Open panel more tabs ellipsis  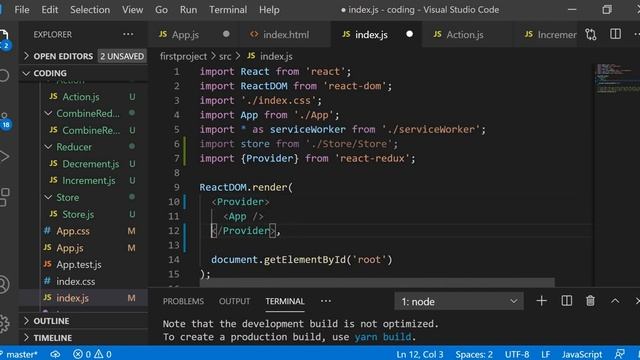[326, 301]
